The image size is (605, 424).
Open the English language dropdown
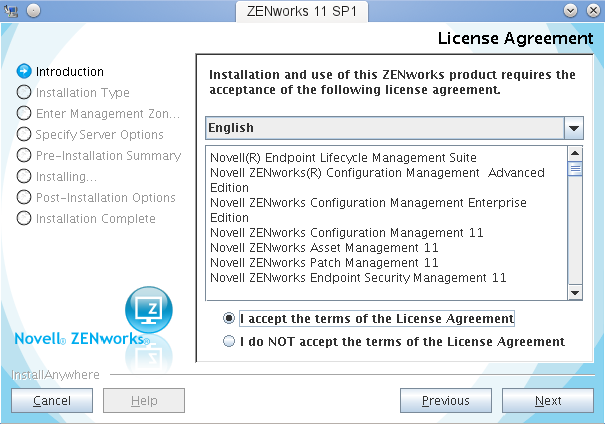(384, 128)
